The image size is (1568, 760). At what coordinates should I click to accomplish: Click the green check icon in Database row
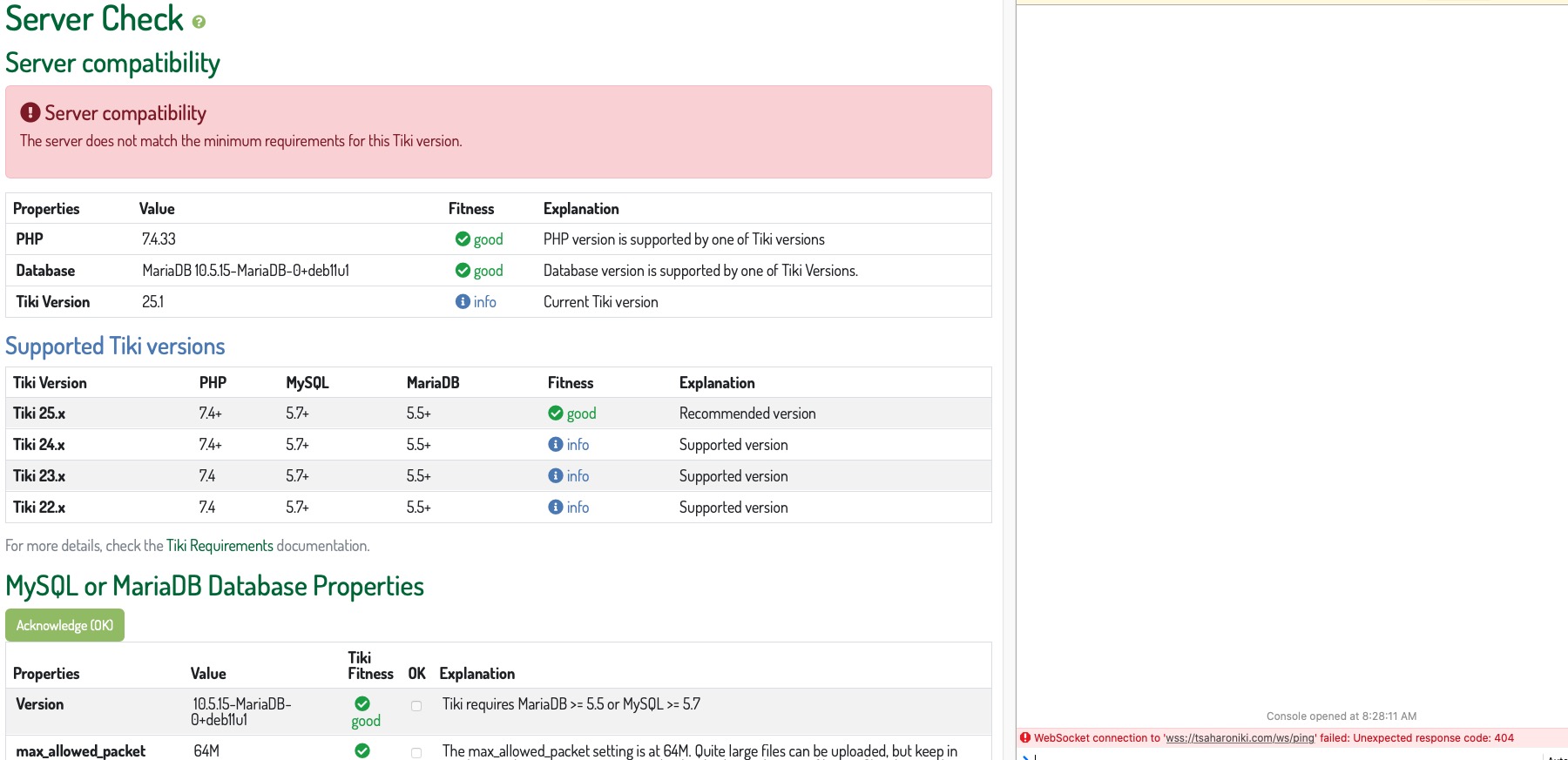(463, 270)
